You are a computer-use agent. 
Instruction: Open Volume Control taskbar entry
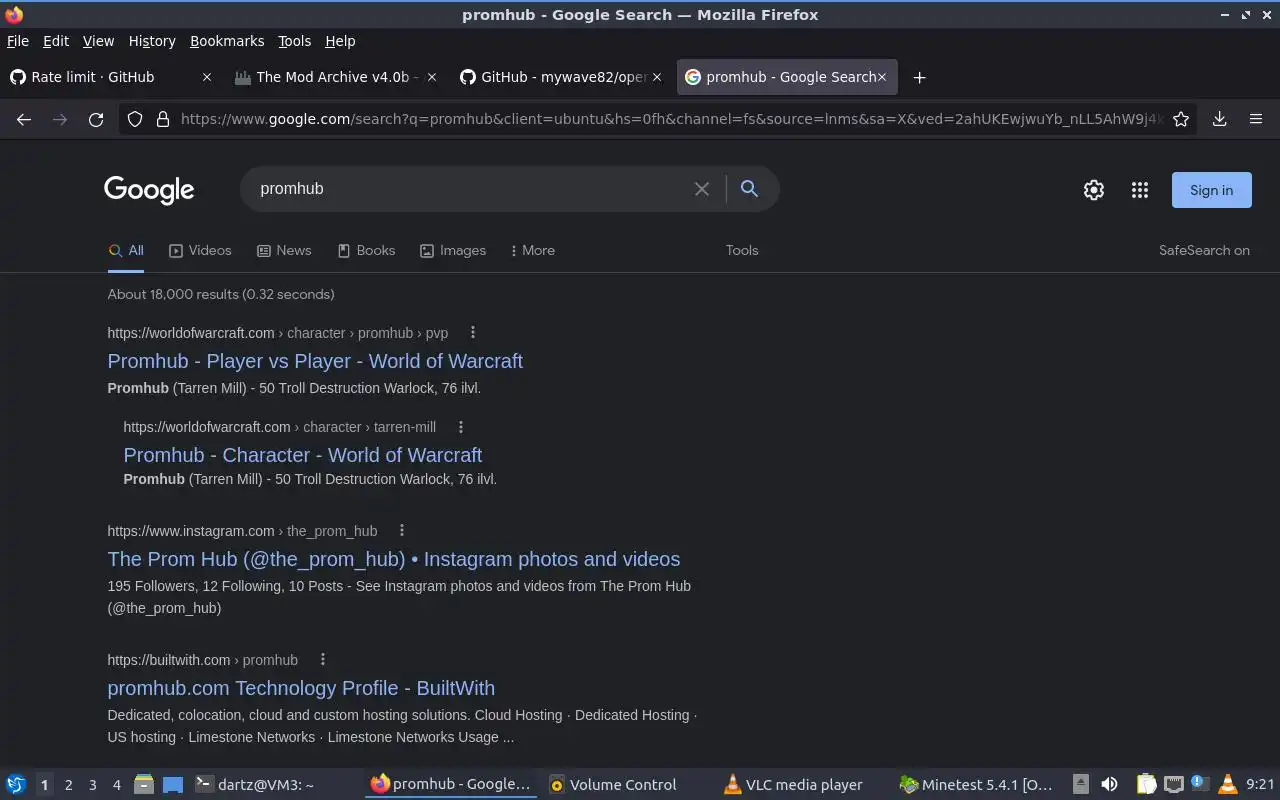(x=628, y=785)
